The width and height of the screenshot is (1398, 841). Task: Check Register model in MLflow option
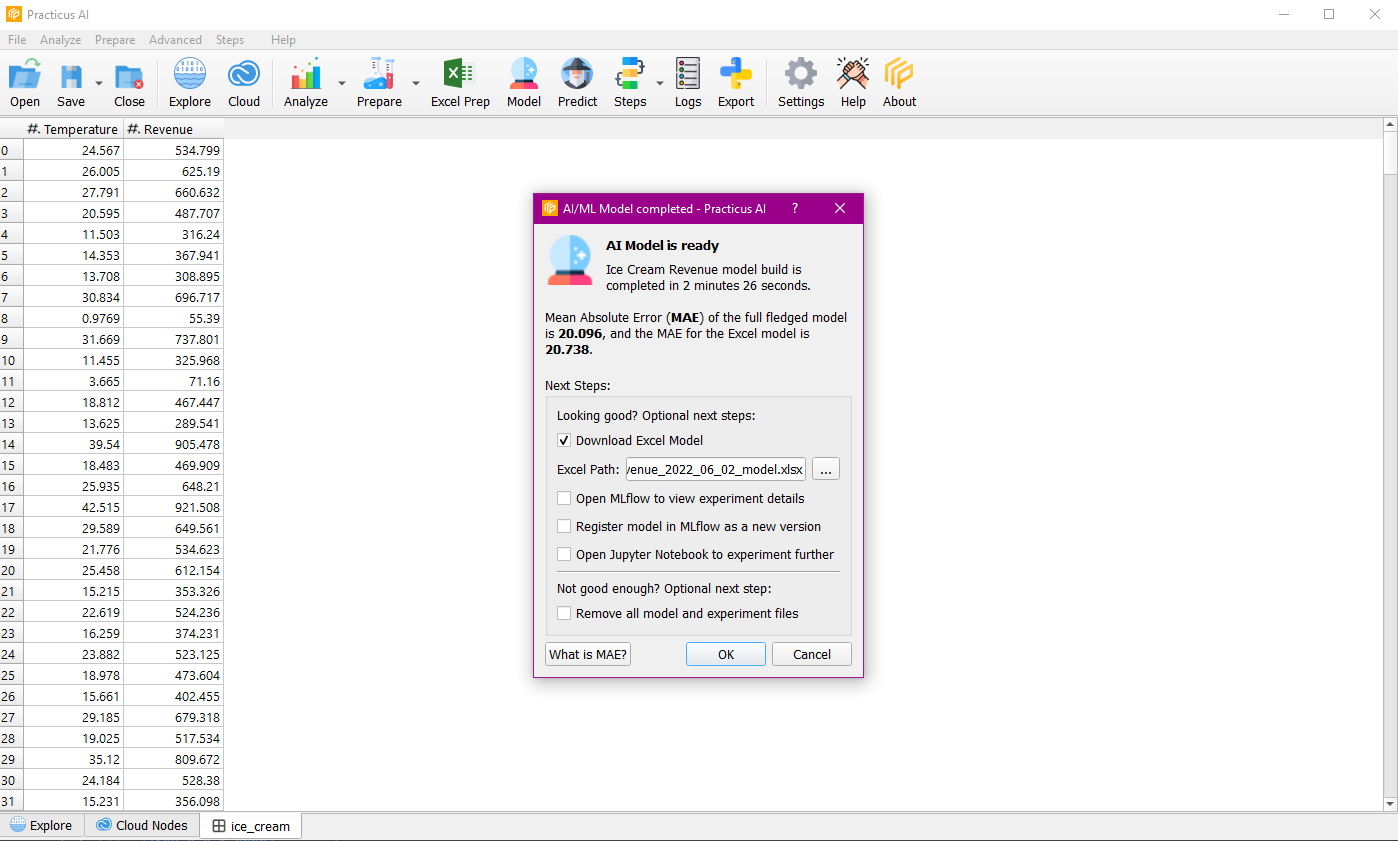[x=565, y=527]
